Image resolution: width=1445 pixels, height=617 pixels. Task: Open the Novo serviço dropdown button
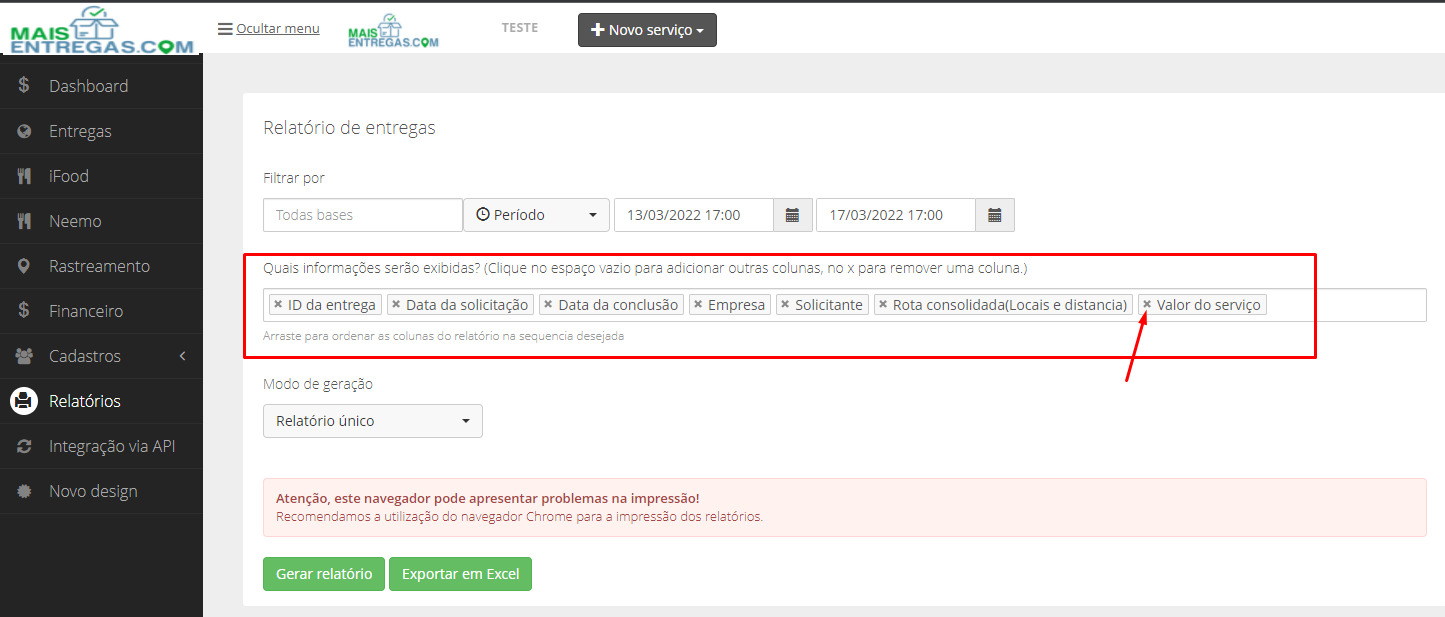tap(647, 30)
